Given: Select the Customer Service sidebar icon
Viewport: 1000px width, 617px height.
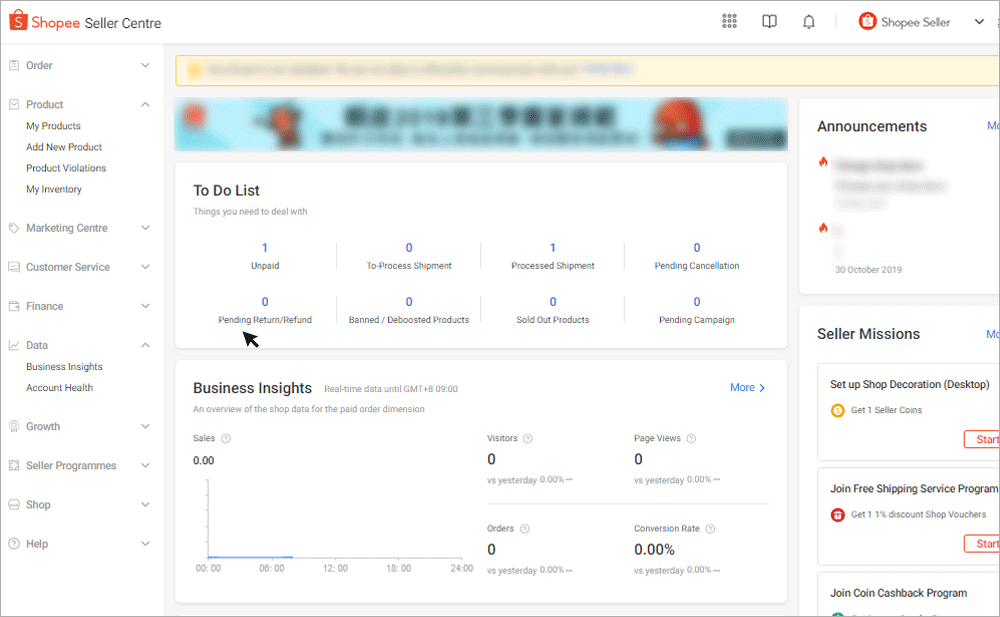Looking at the screenshot, I should tap(12, 266).
